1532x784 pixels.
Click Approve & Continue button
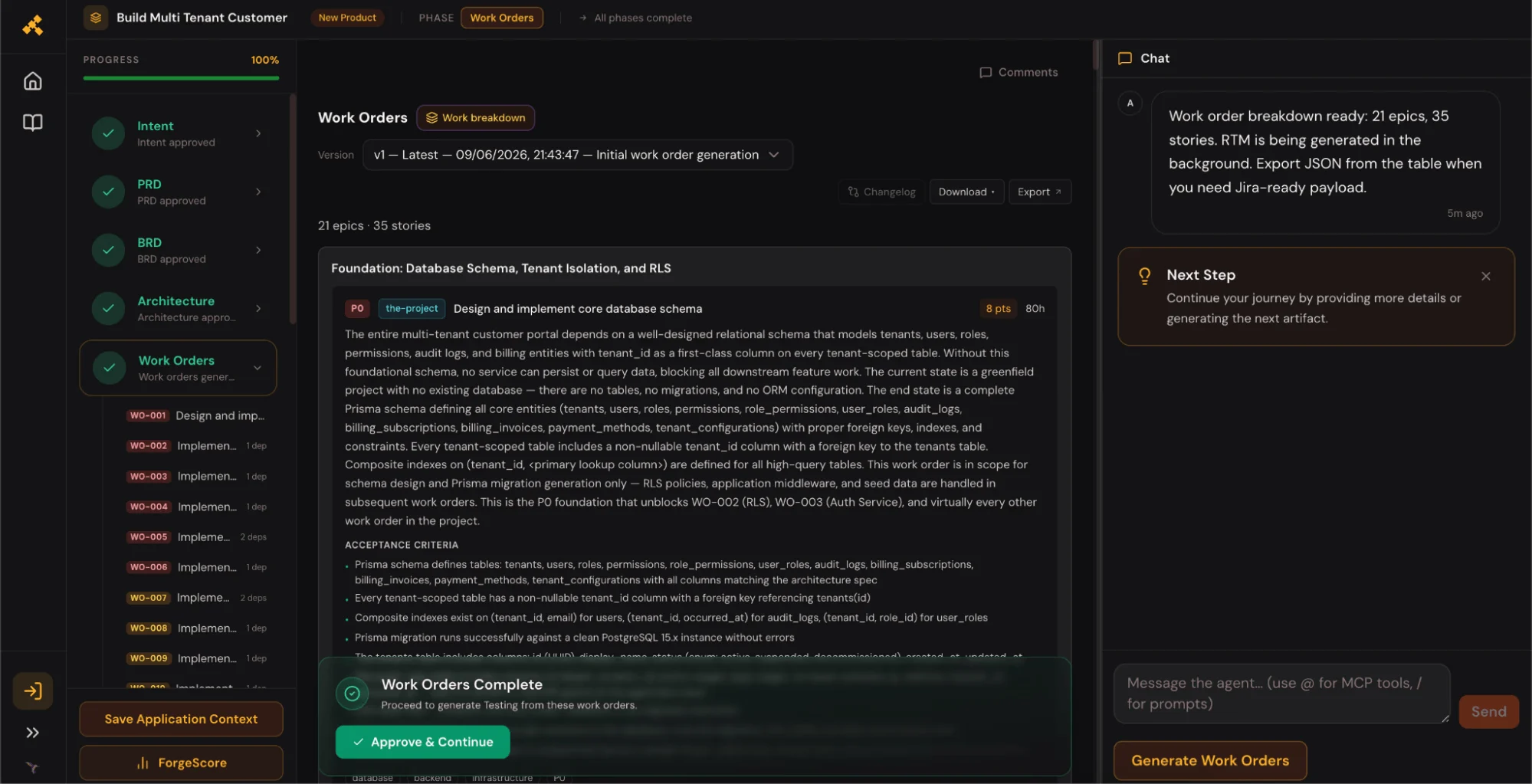(x=422, y=742)
